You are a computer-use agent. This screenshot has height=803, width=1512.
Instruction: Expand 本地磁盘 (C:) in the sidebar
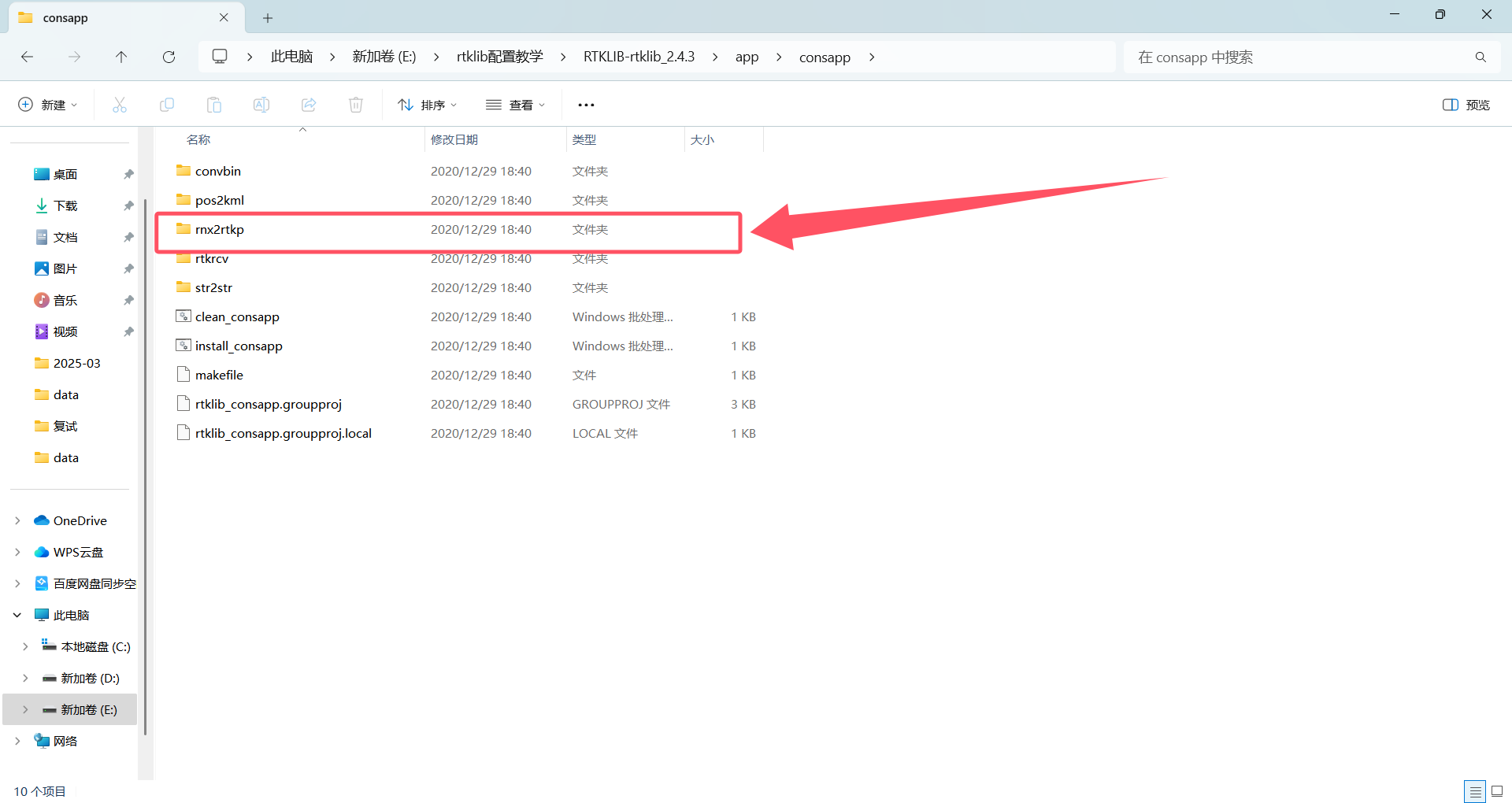pyautogui.click(x=24, y=646)
